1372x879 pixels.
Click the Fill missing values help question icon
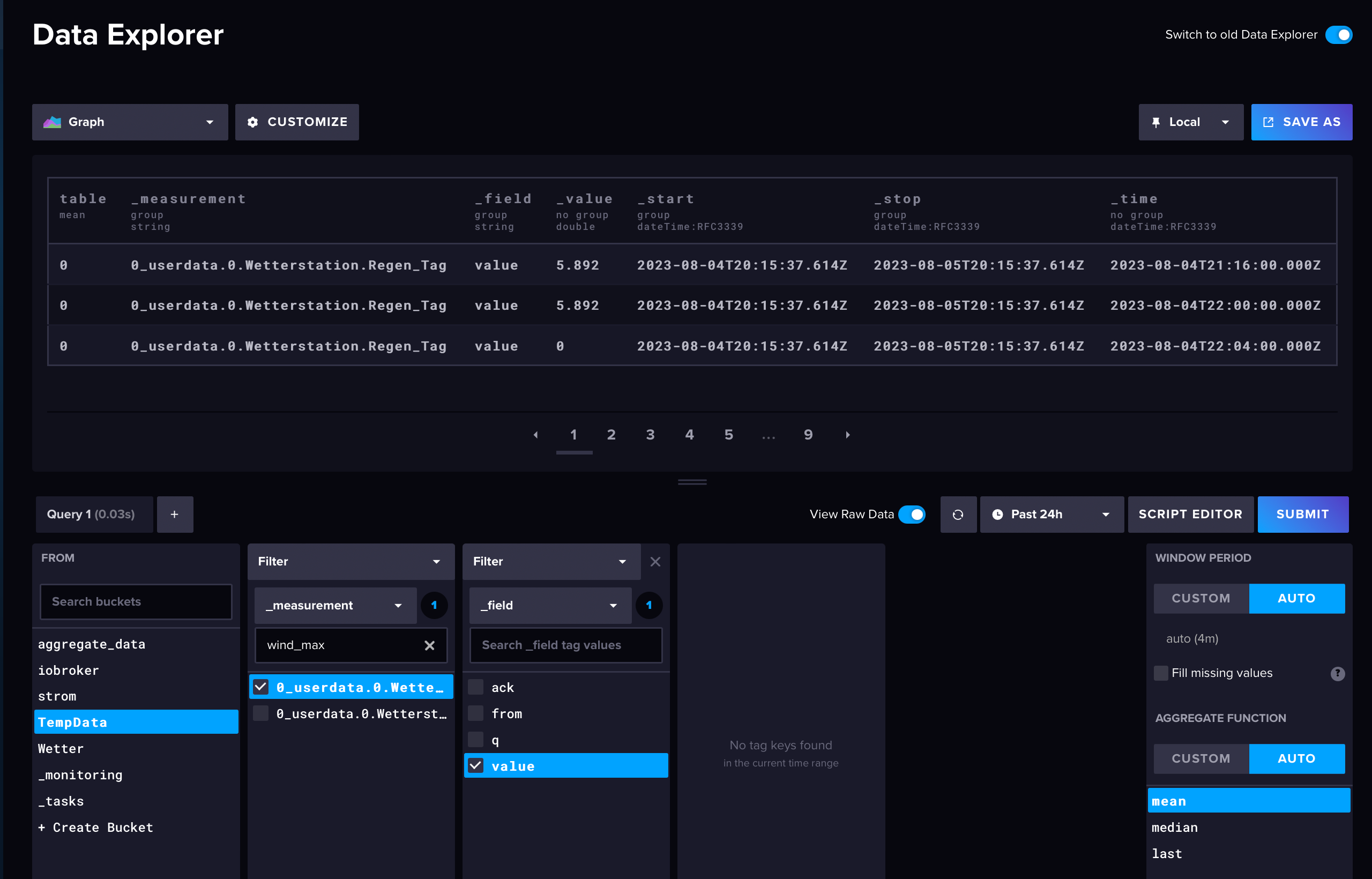(x=1337, y=674)
